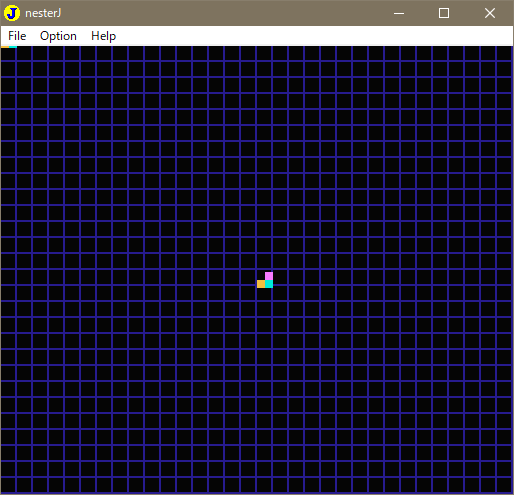
Task: Open the Option menu
Action: pos(58,36)
